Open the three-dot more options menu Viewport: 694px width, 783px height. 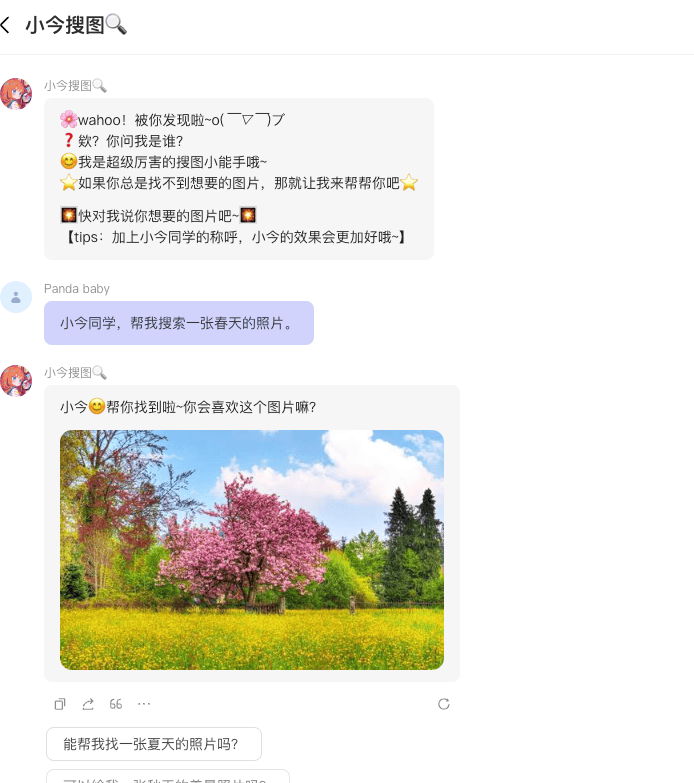pos(144,704)
